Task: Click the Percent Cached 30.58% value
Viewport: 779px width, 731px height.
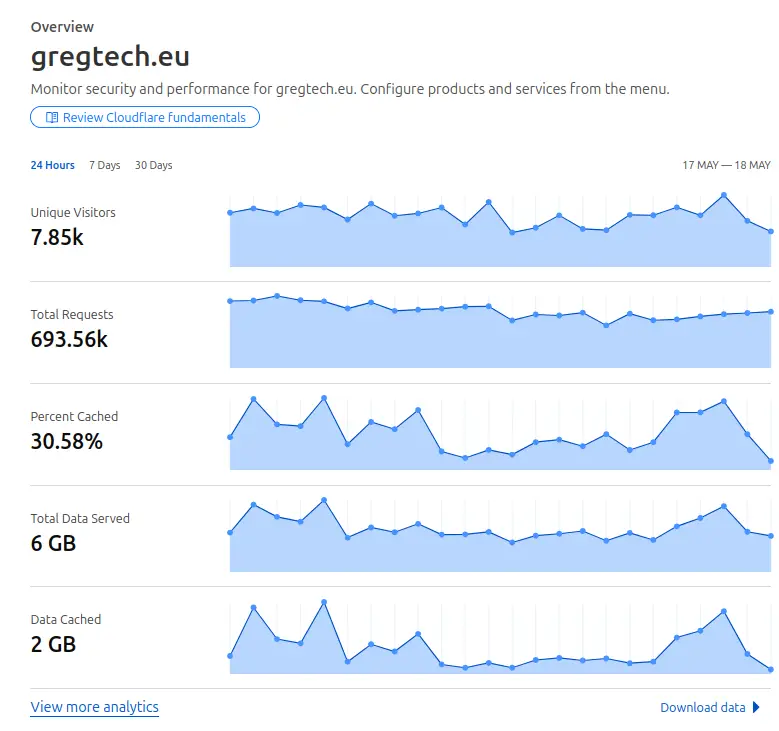Action: tap(67, 441)
